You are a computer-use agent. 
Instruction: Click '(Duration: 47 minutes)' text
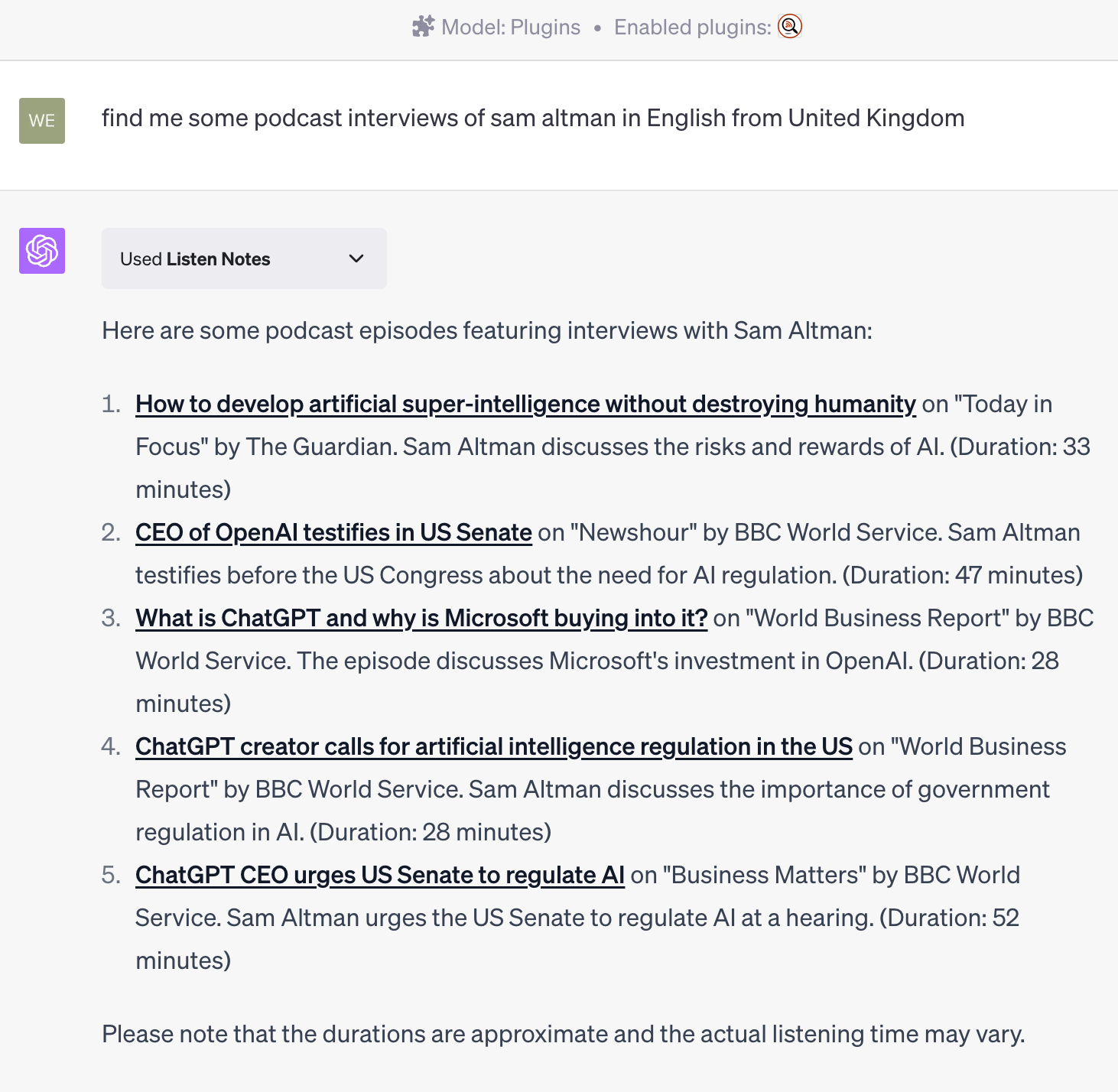963,575
